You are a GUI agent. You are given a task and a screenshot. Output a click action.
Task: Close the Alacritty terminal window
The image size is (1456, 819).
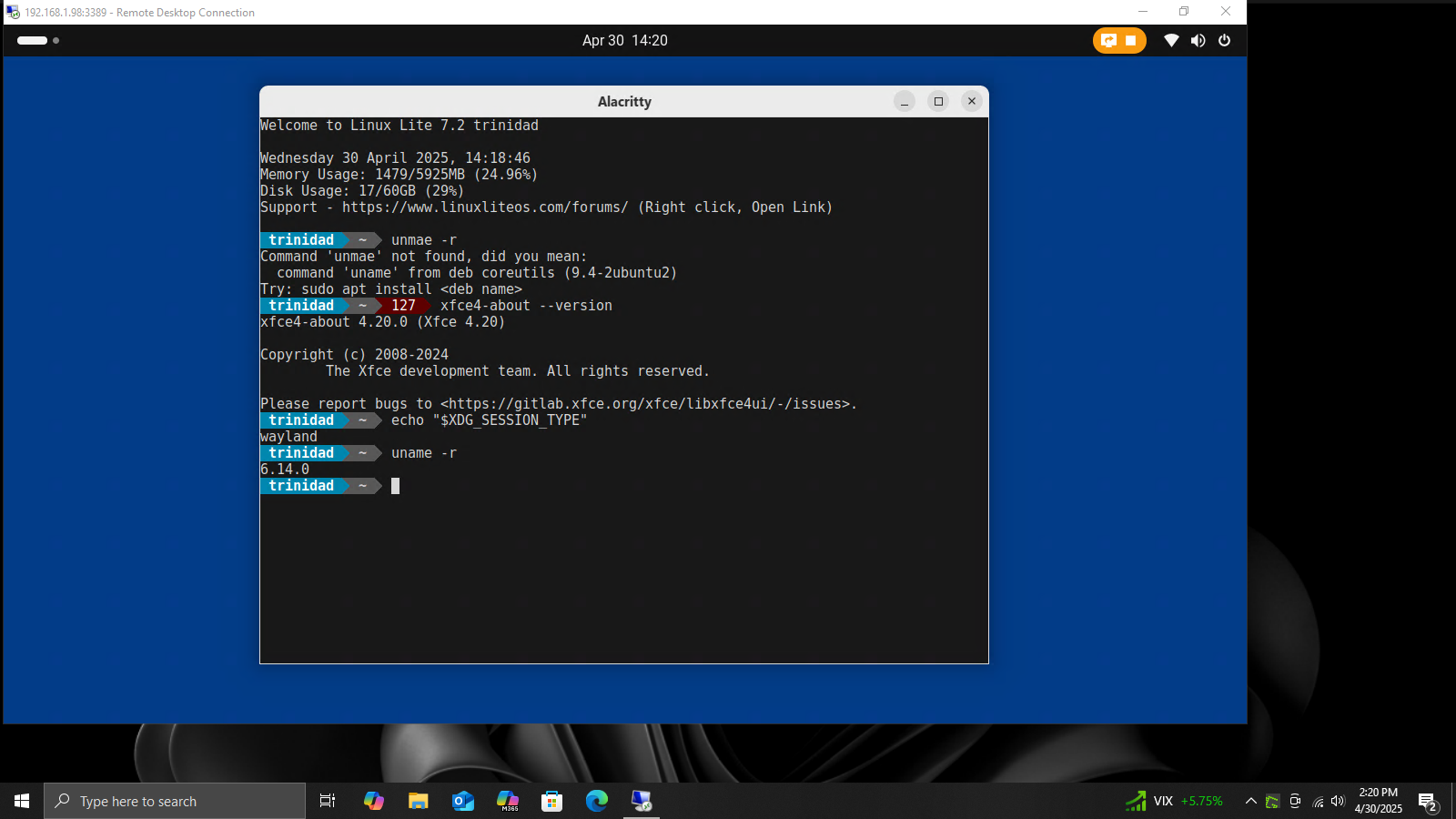(x=972, y=101)
